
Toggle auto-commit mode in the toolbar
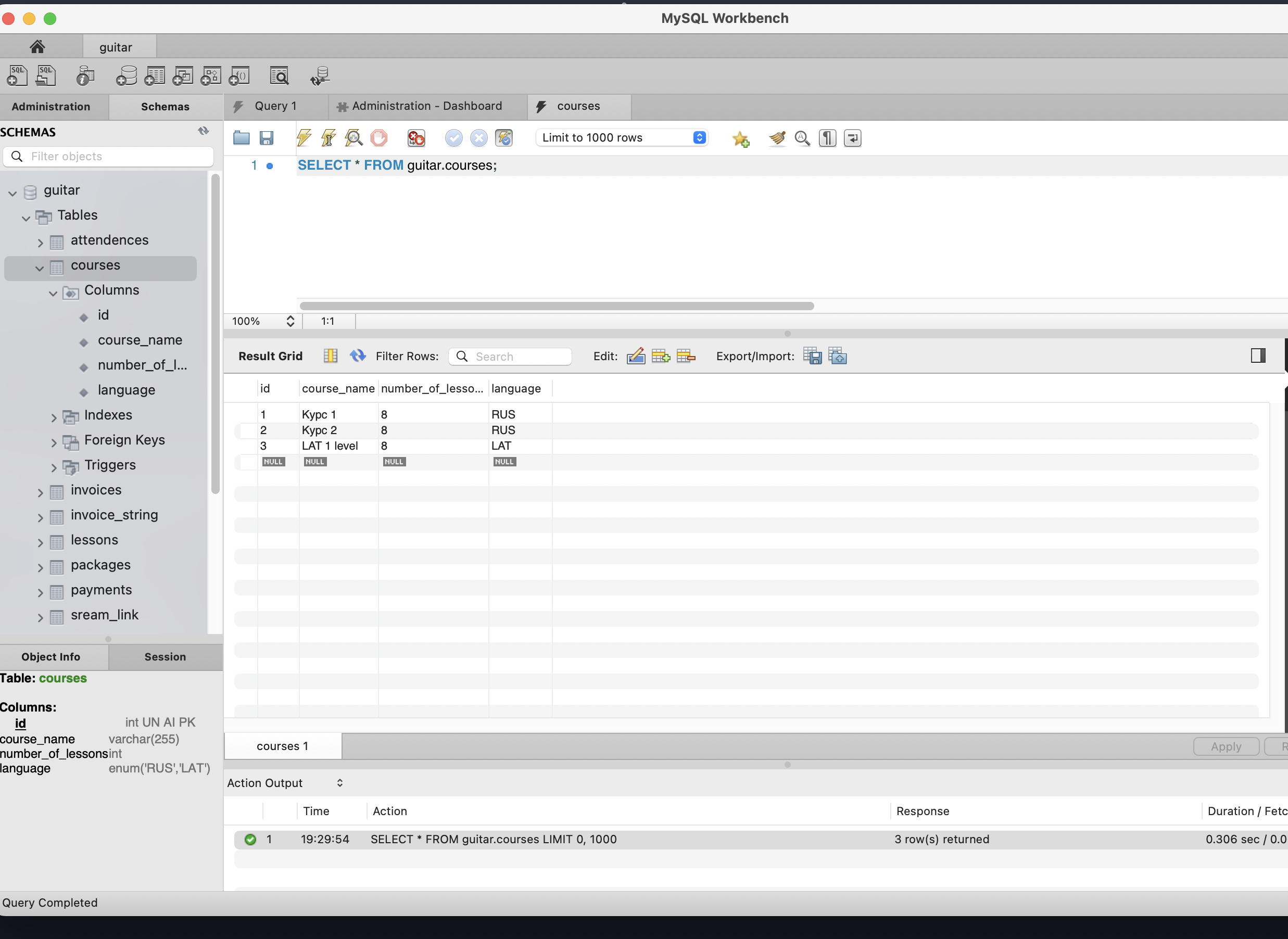(x=503, y=137)
